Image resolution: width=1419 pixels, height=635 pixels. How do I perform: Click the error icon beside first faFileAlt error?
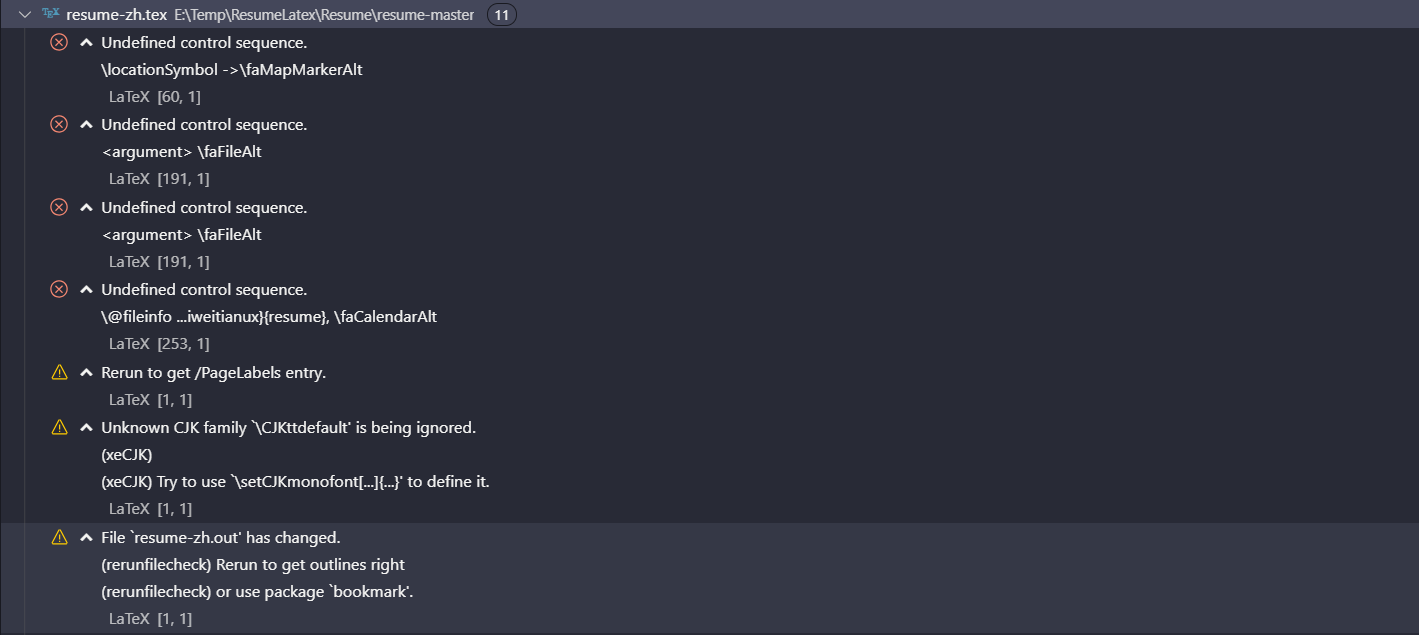(58, 124)
